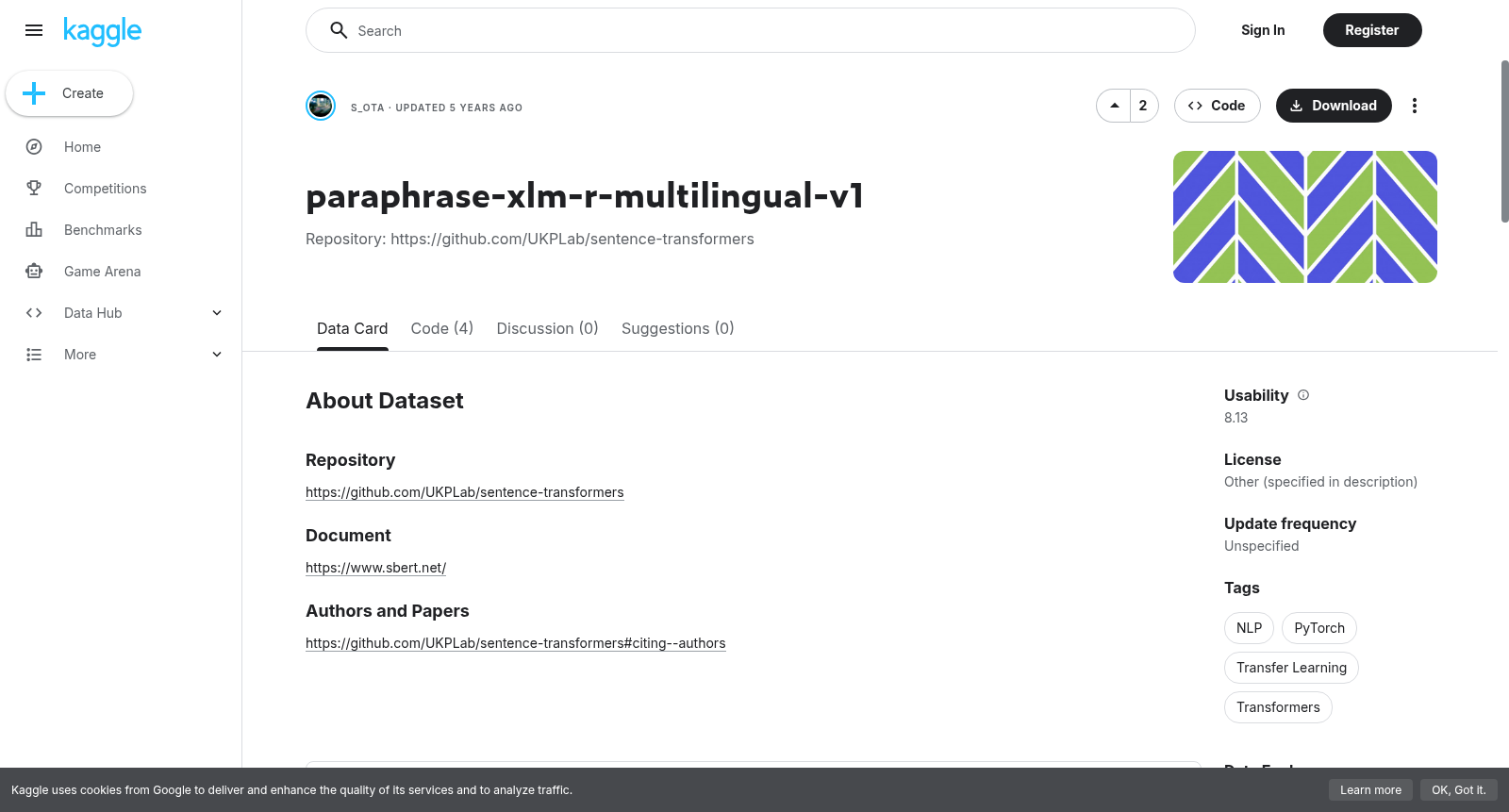
Task: View the upvote count of 2
Action: pos(1143,106)
